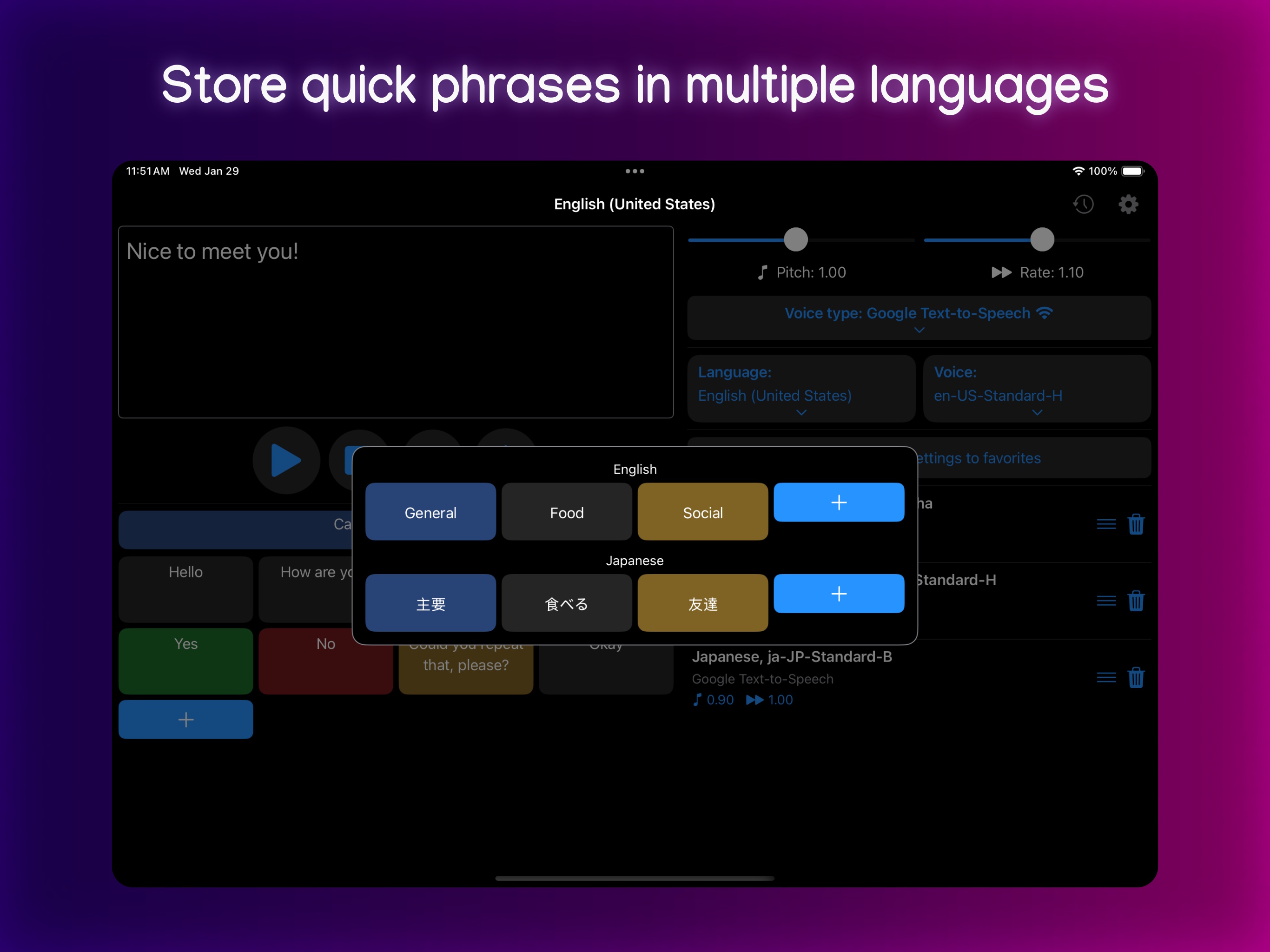Viewport: 1270px width, 952px height.
Task: Open the speech history clock icon
Action: click(x=1084, y=205)
